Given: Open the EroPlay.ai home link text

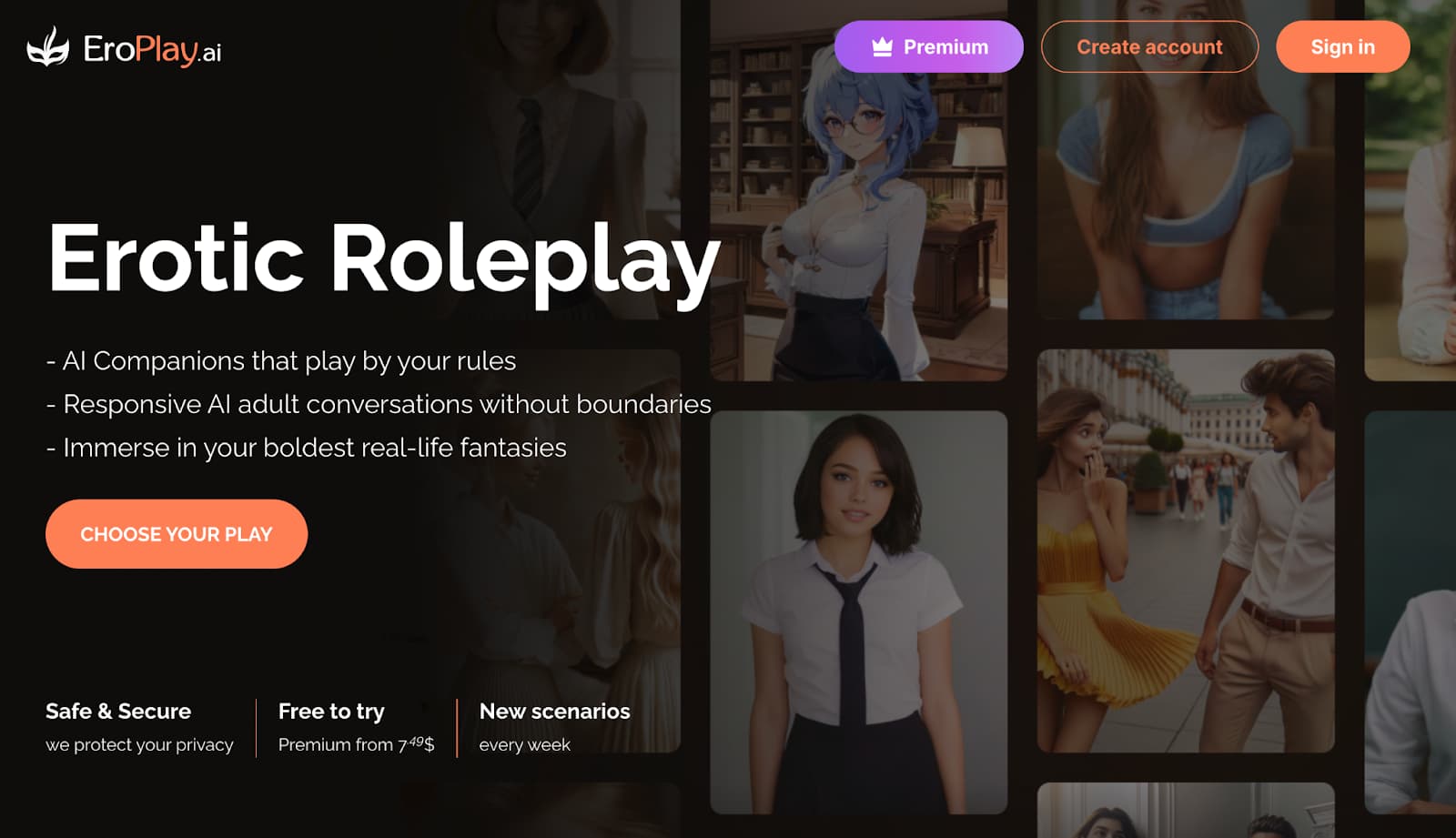Looking at the screenshot, I should [152, 50].
